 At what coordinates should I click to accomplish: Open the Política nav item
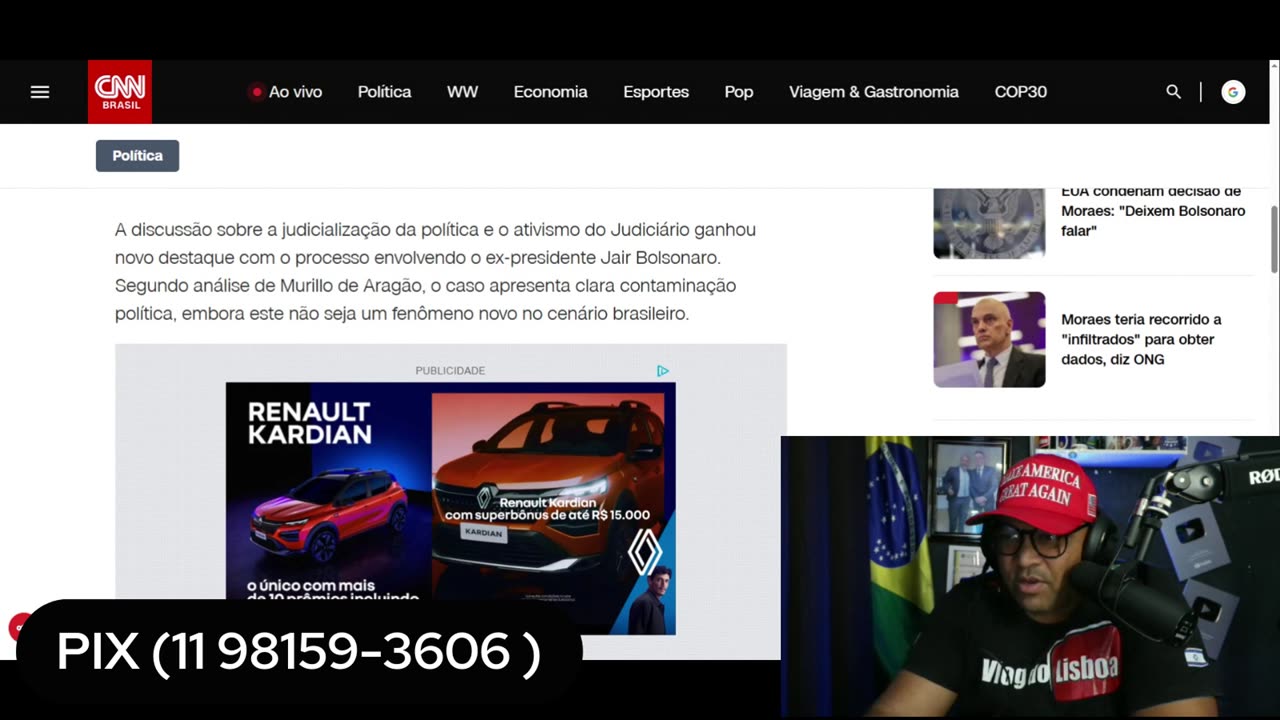coord(384,92)
